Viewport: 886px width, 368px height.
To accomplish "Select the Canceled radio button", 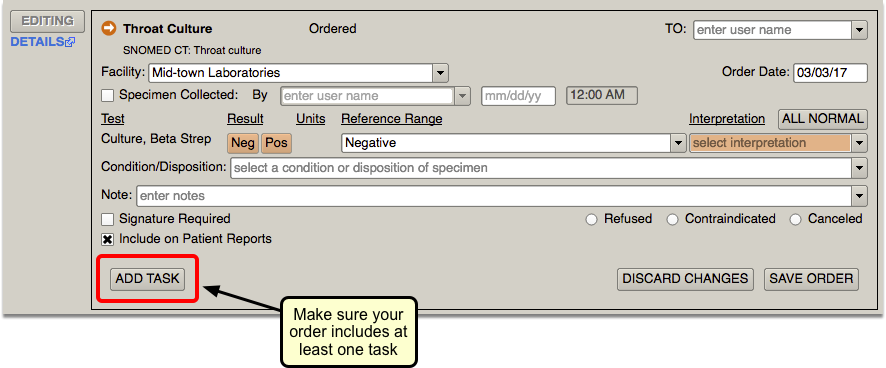I will pos(795,219).
